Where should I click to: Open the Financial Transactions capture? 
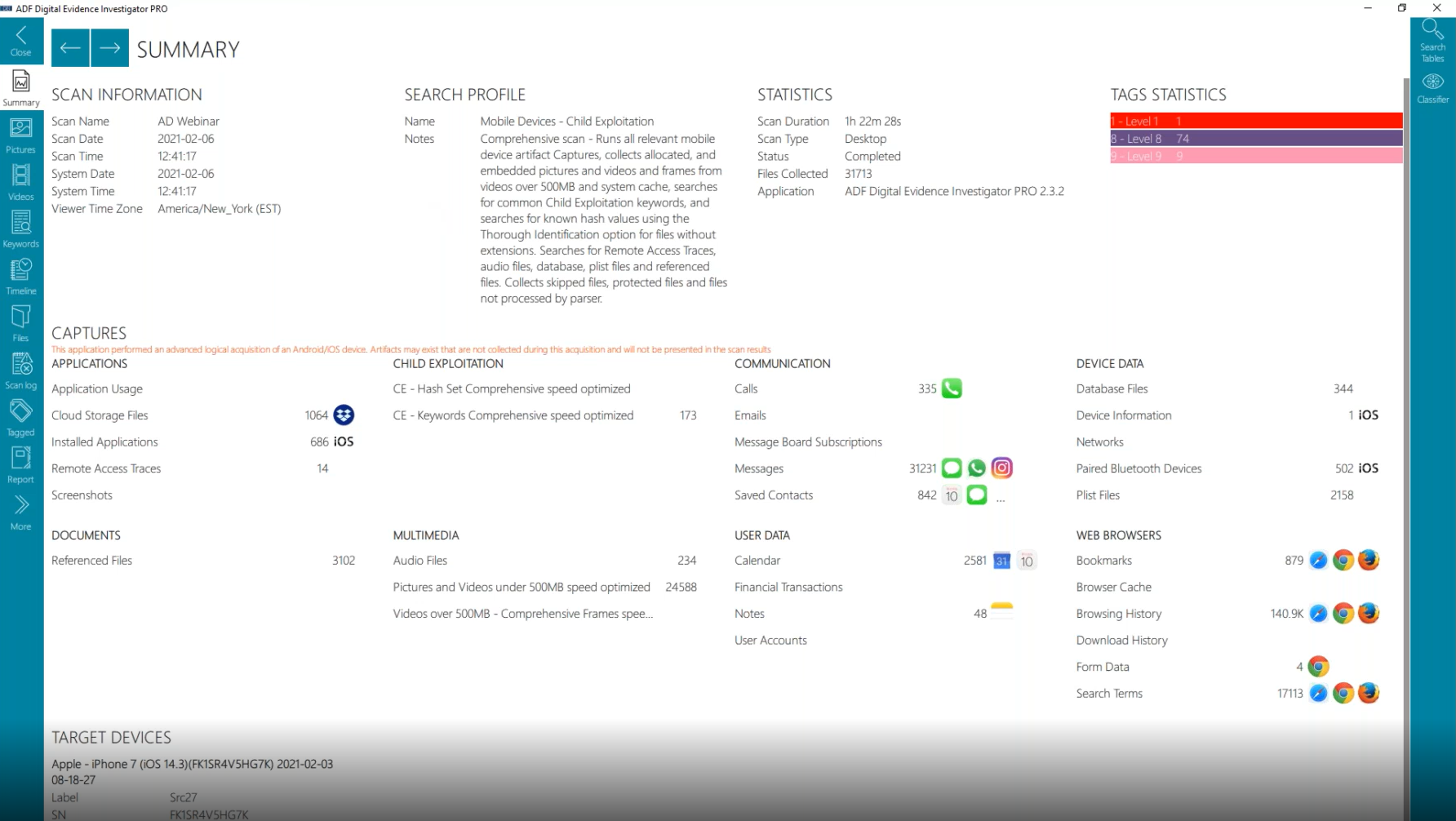coord(788,587)
